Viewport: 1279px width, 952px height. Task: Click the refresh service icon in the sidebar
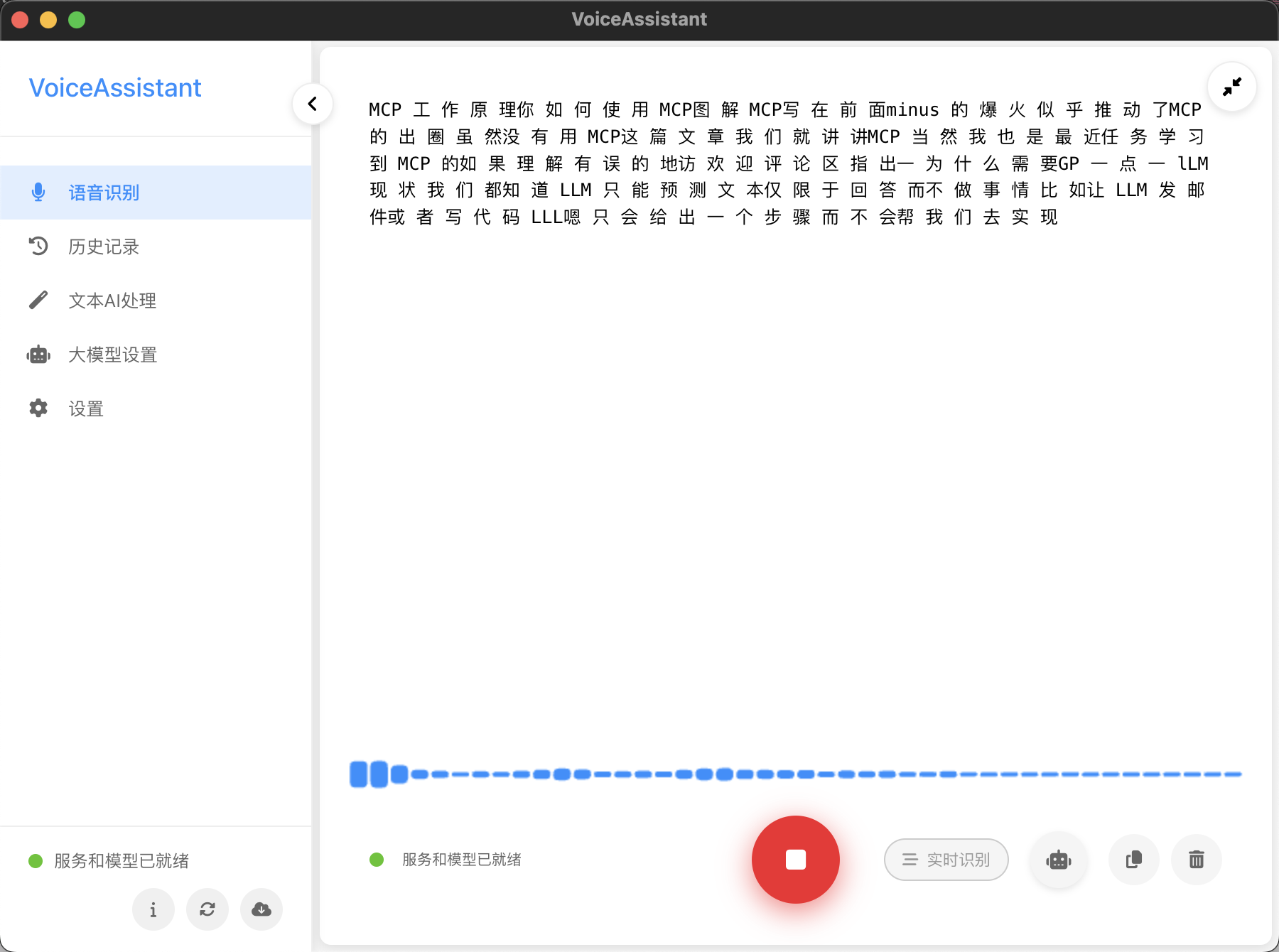(207, 909)
